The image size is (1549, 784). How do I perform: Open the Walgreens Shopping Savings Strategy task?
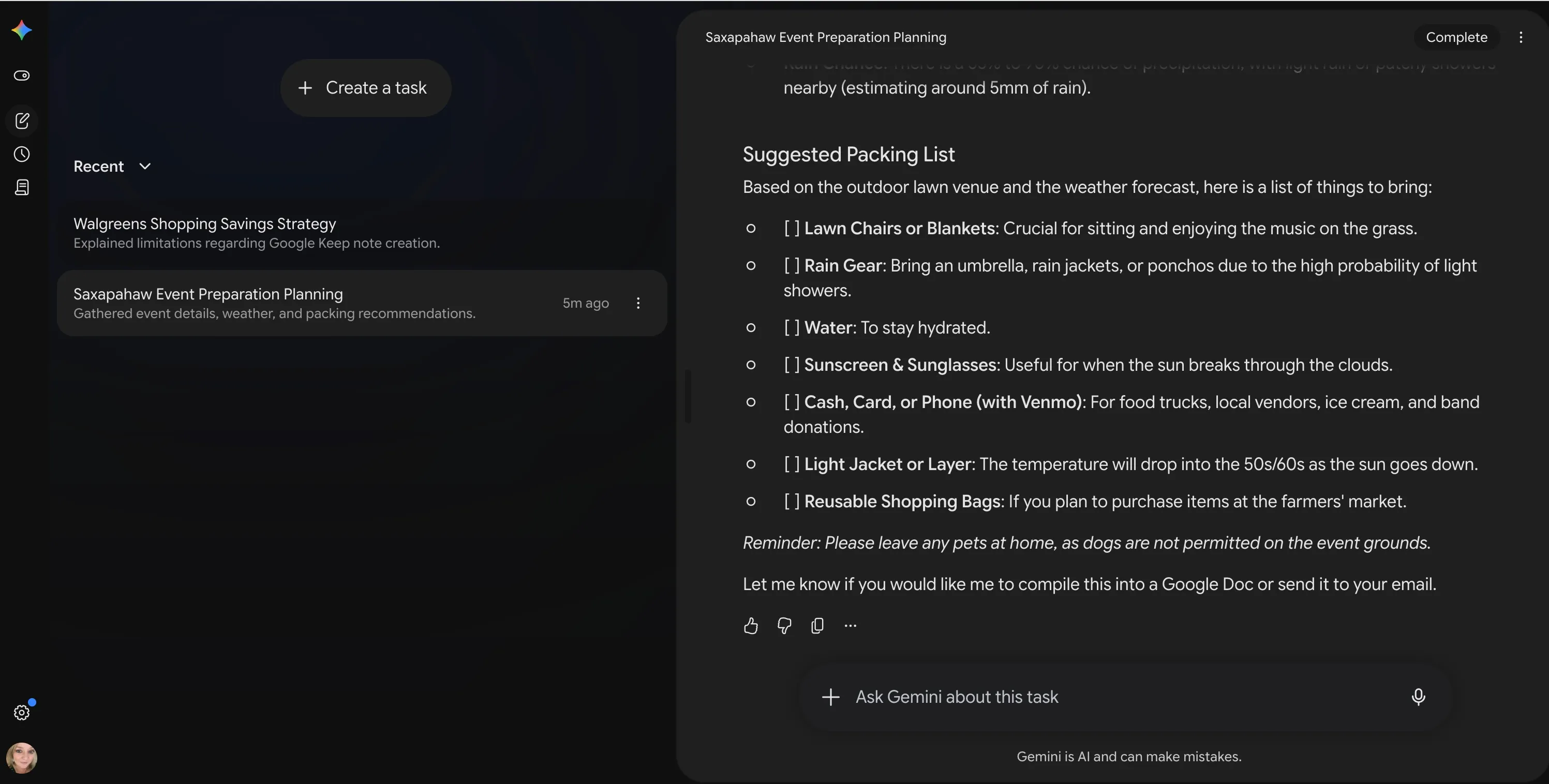pyautogui.click(x=362, y=233)
